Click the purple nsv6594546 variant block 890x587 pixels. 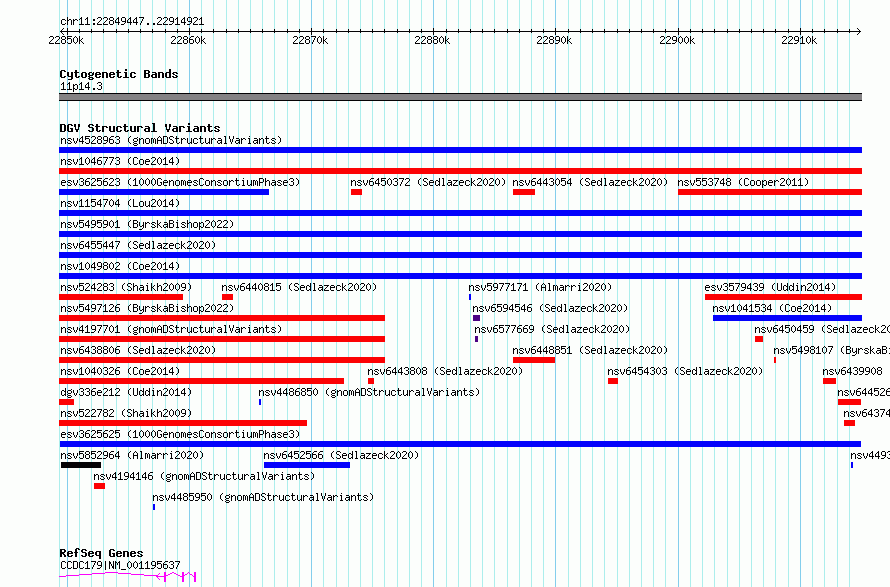[476, 318]
